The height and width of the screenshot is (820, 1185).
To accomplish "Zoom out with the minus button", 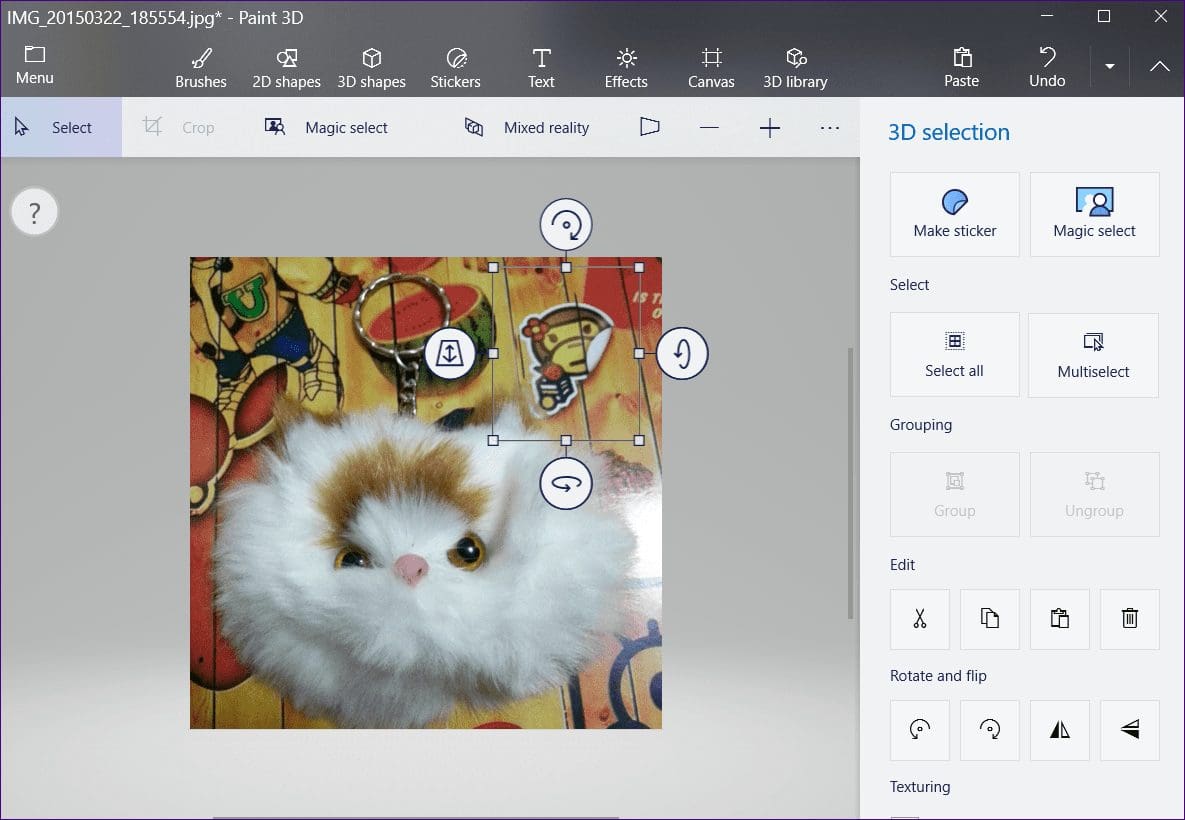I will 709,128.
